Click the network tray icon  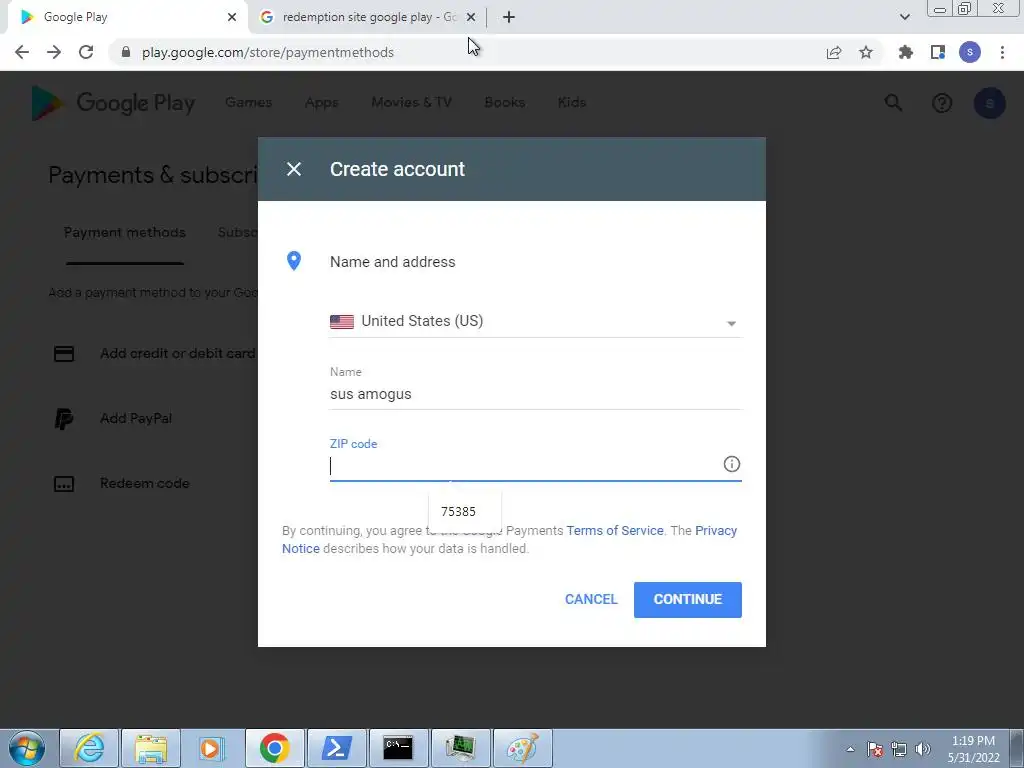click(899, 749)
